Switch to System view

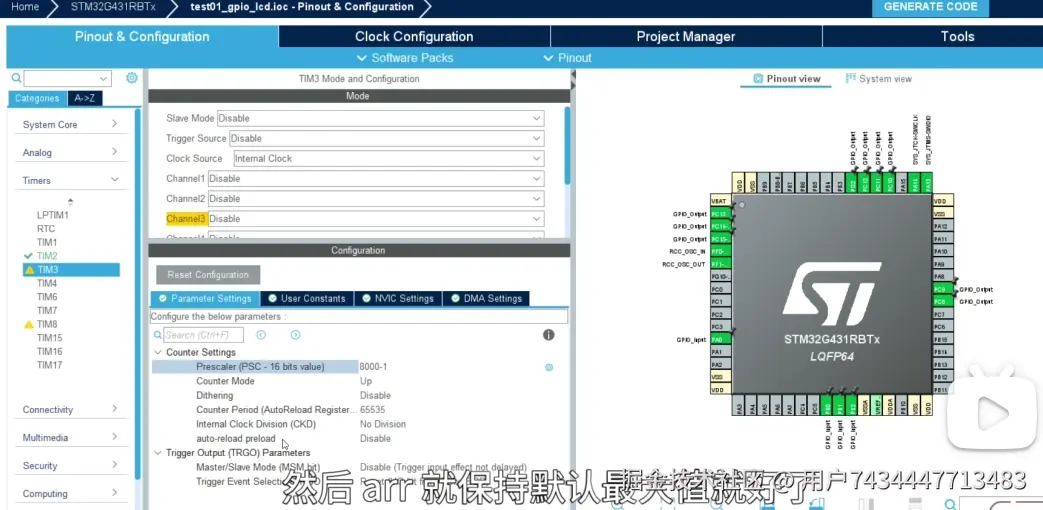click(879, 79)
